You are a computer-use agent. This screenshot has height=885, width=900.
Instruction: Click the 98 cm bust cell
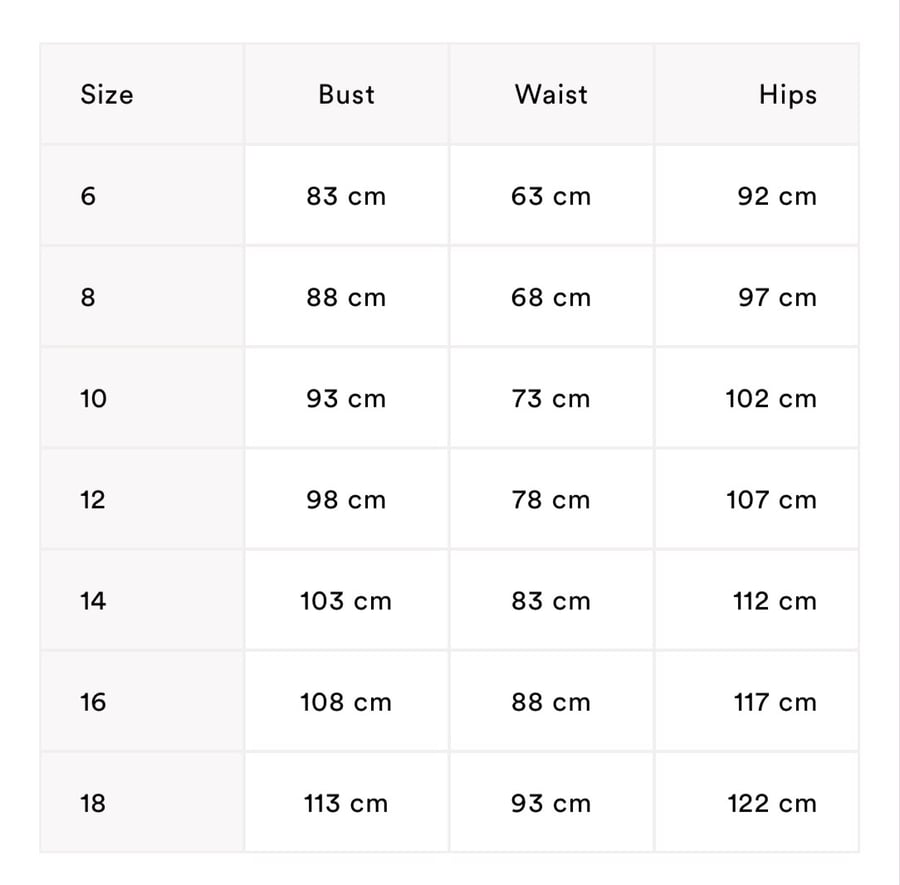346,499
